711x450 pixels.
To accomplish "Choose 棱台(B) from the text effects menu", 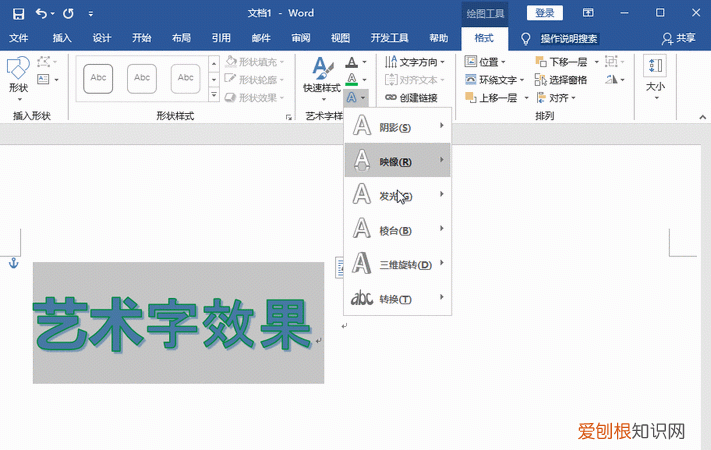I will (398, 229).
